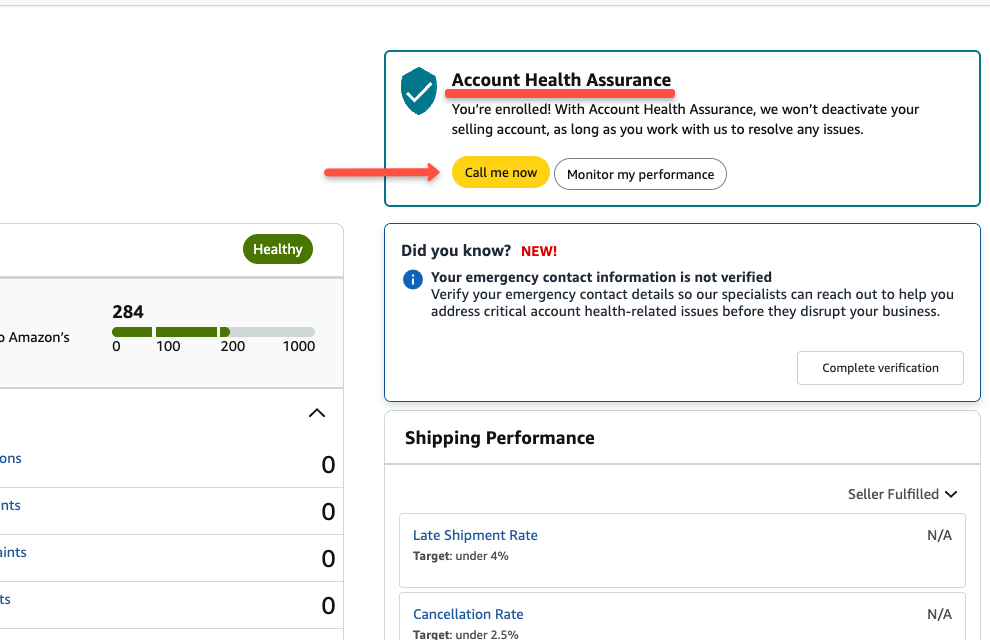990x640 pixels.
Task: Click the 'Target: under 2.5%' text
Action: (466, 634)
